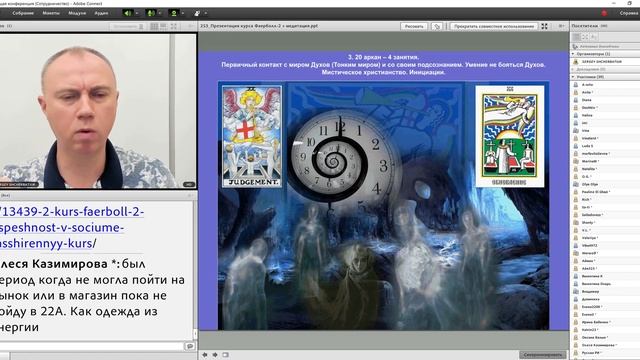Toggle the webcam icon

tap(174, 13)
